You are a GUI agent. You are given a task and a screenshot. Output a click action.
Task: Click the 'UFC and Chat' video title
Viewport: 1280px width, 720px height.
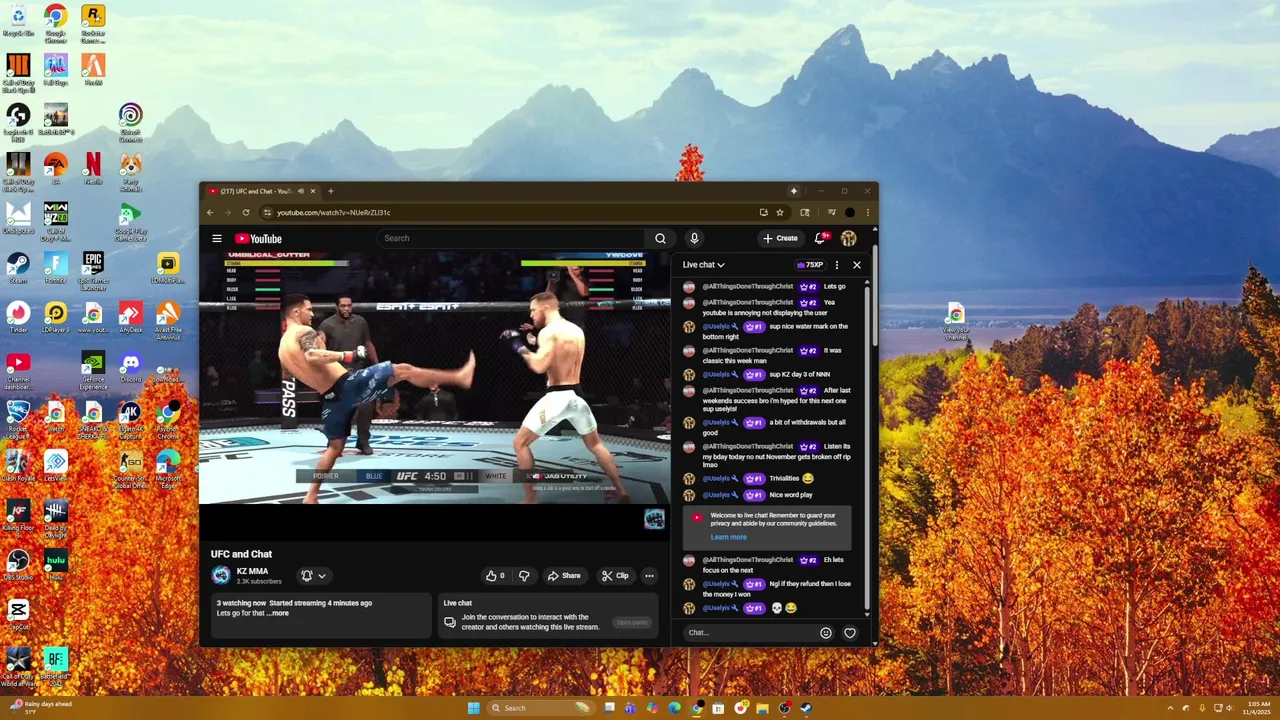point(241,554)
